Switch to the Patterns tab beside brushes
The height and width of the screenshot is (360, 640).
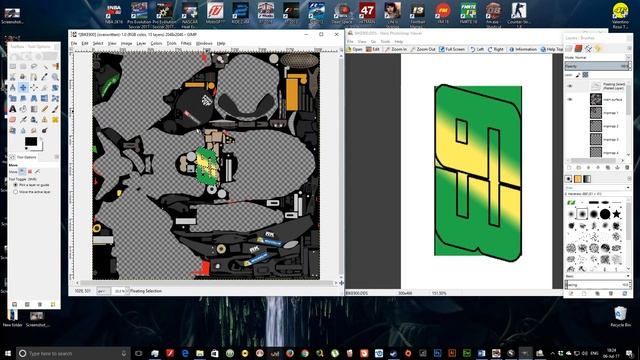click(578, 179)
